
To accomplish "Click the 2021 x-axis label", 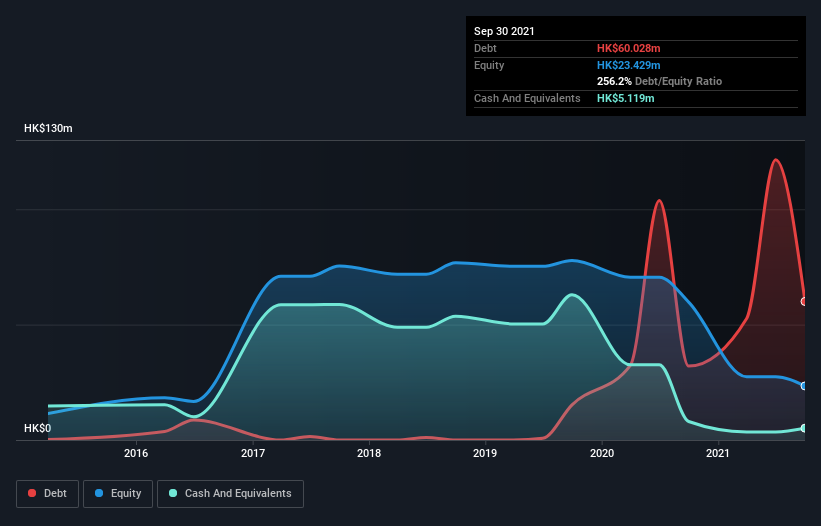I will (x=718, y=453).
